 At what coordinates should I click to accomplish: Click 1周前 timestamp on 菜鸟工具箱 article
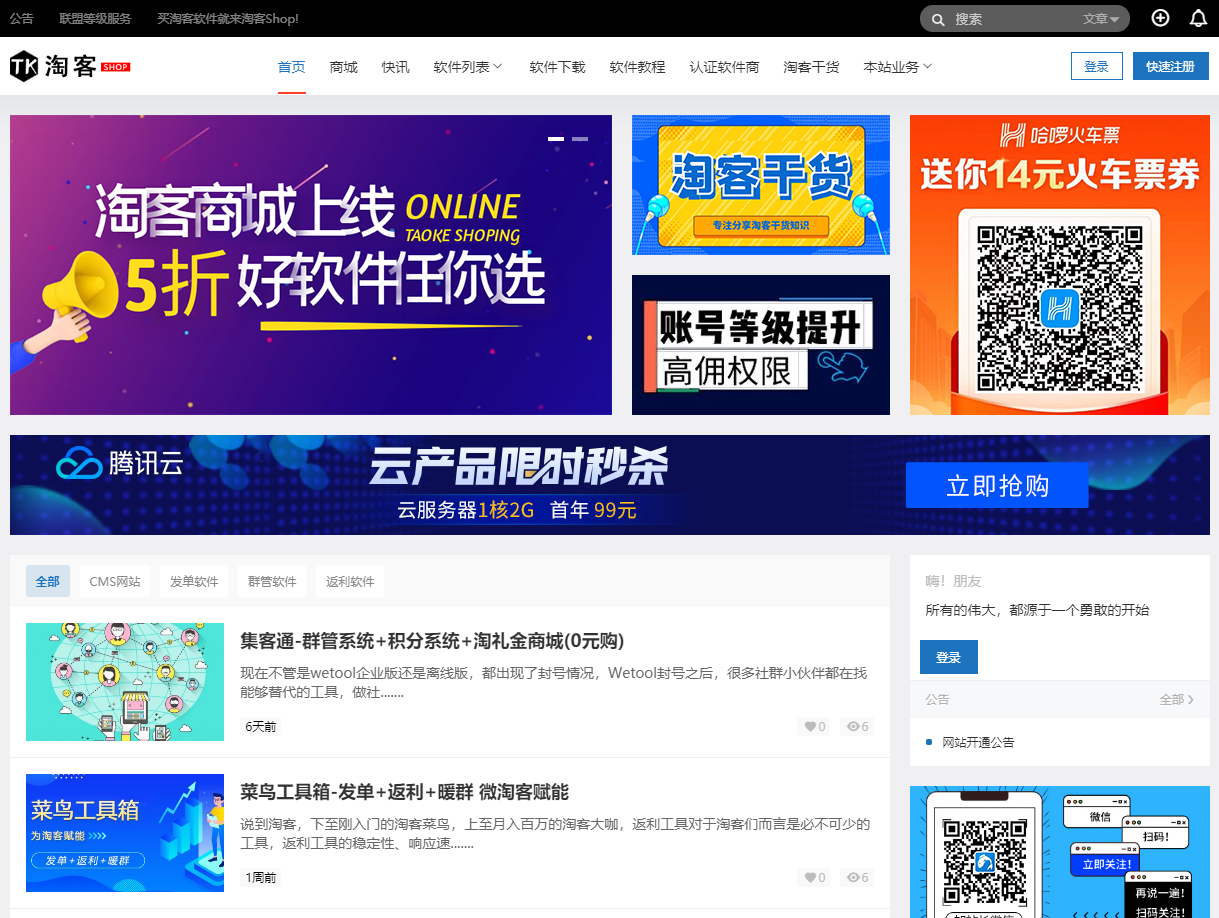pos(261,878)
